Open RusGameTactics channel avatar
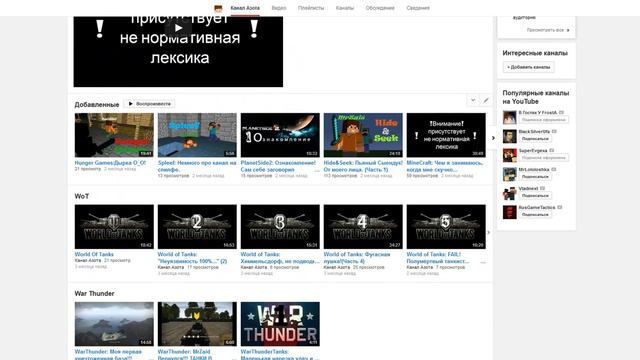 pyautogui.click(x=509, y=212)
